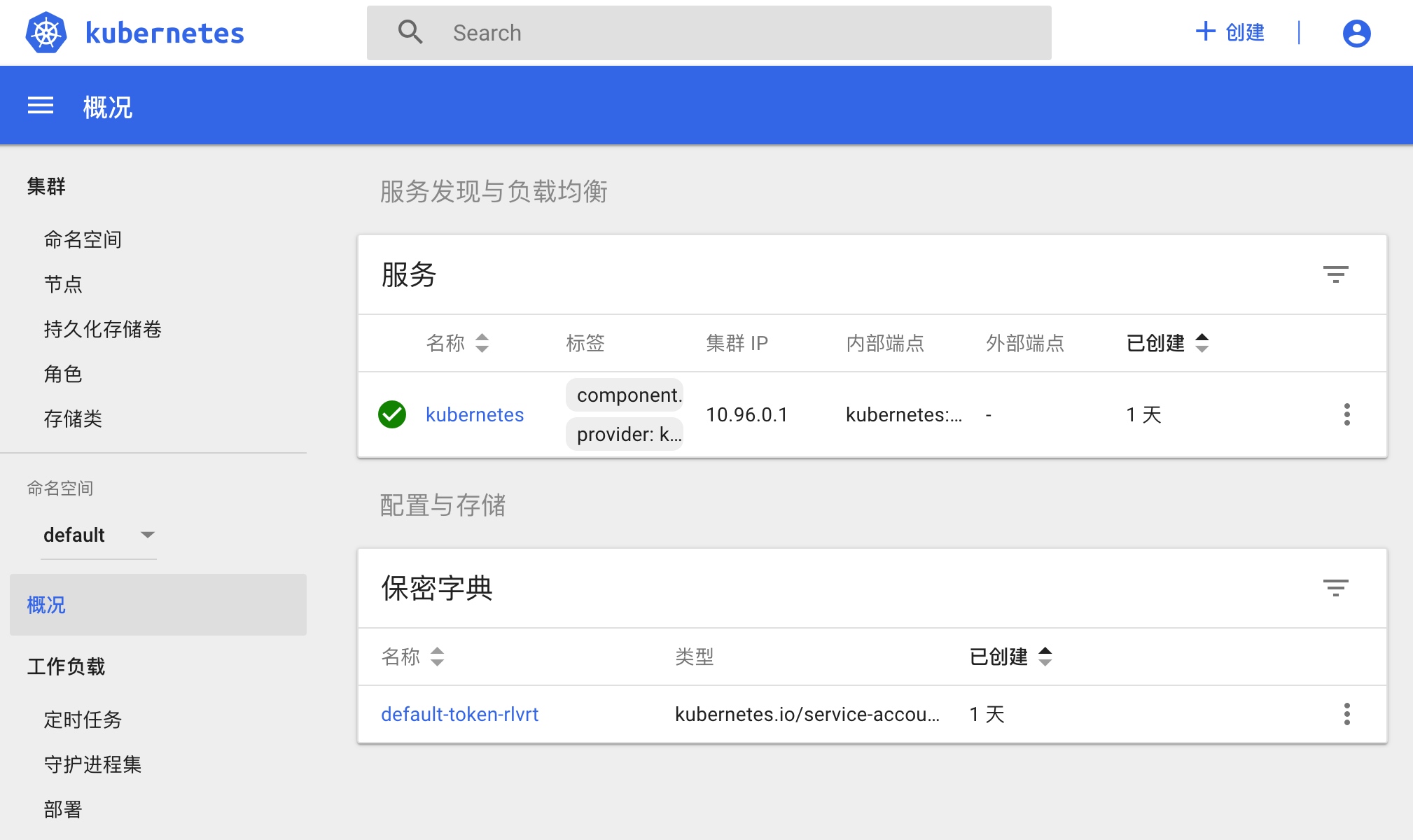Open the kubernetes service link
1413x840 pixels.
474,414
